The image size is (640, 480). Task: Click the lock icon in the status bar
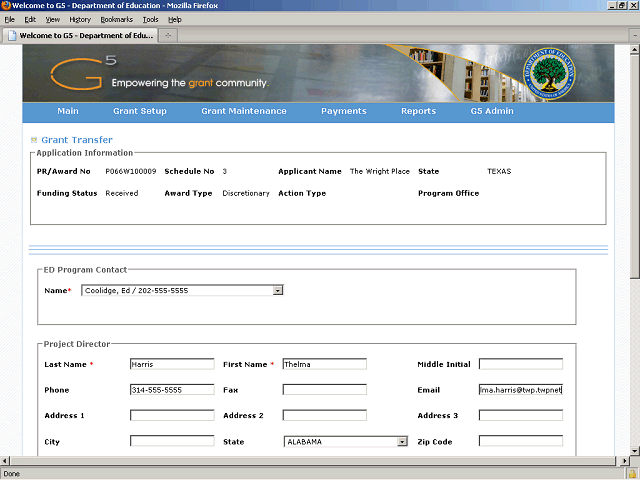point(632,474)
